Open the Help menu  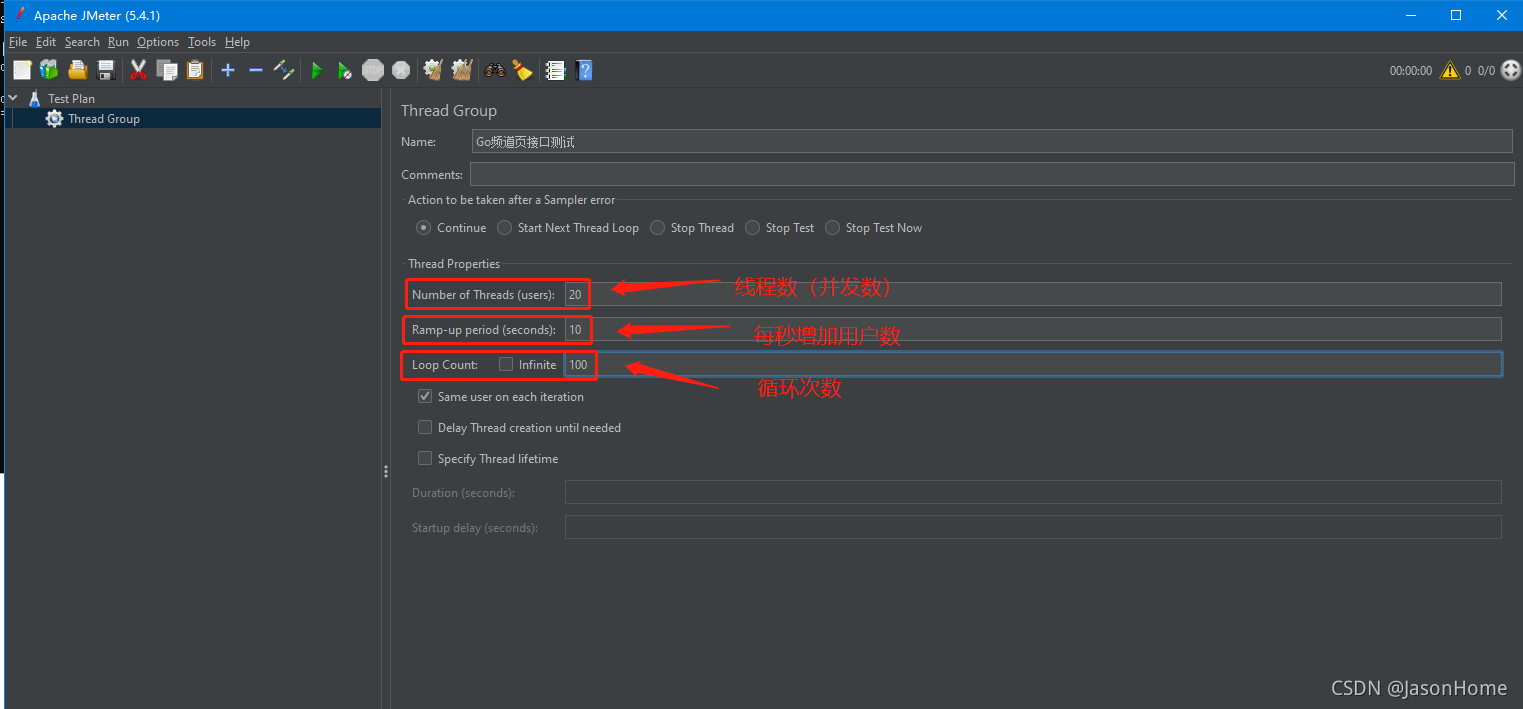pyautogui.click(x=237, y=42)
